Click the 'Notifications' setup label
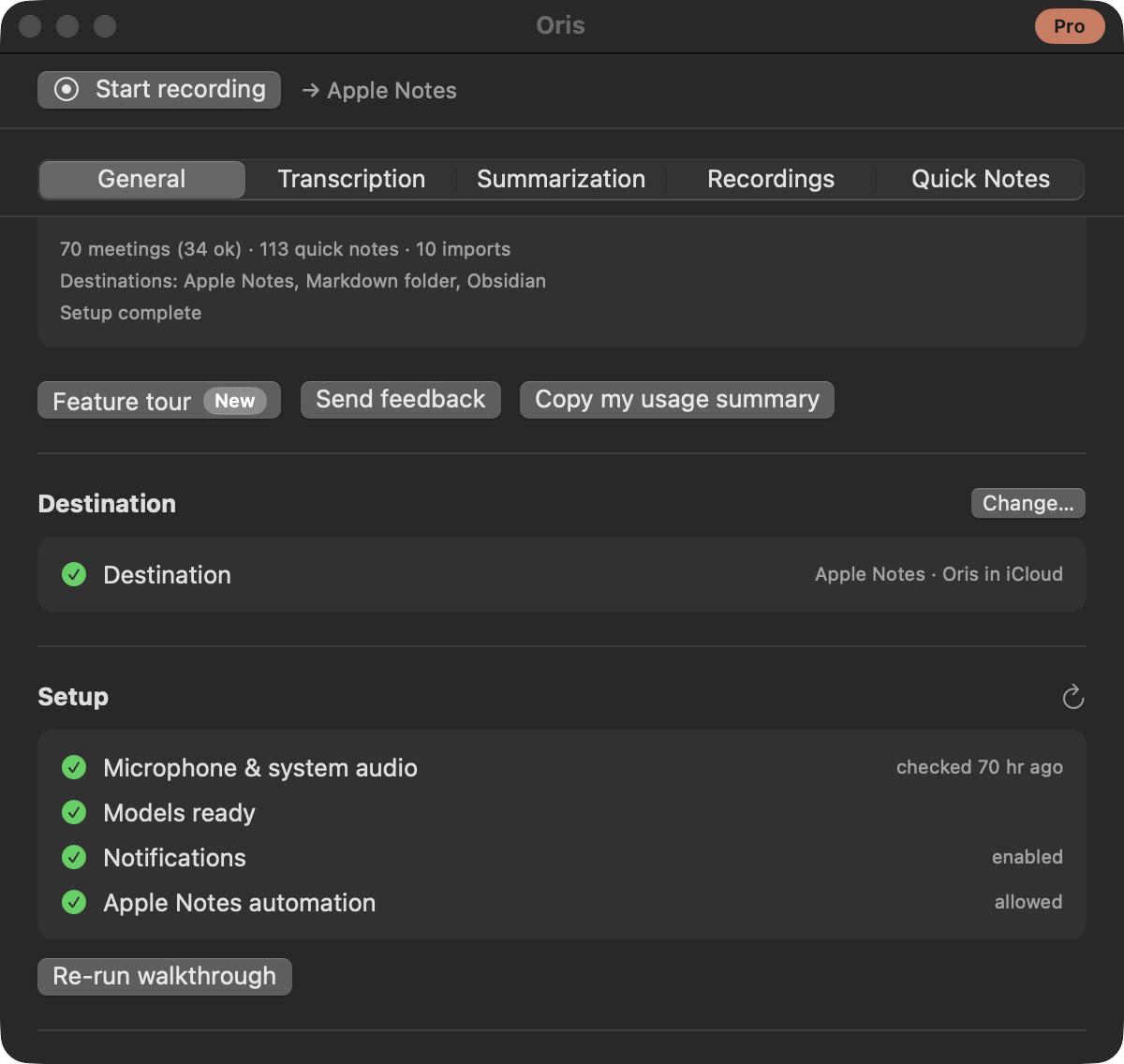 click(x=174, y=858)
